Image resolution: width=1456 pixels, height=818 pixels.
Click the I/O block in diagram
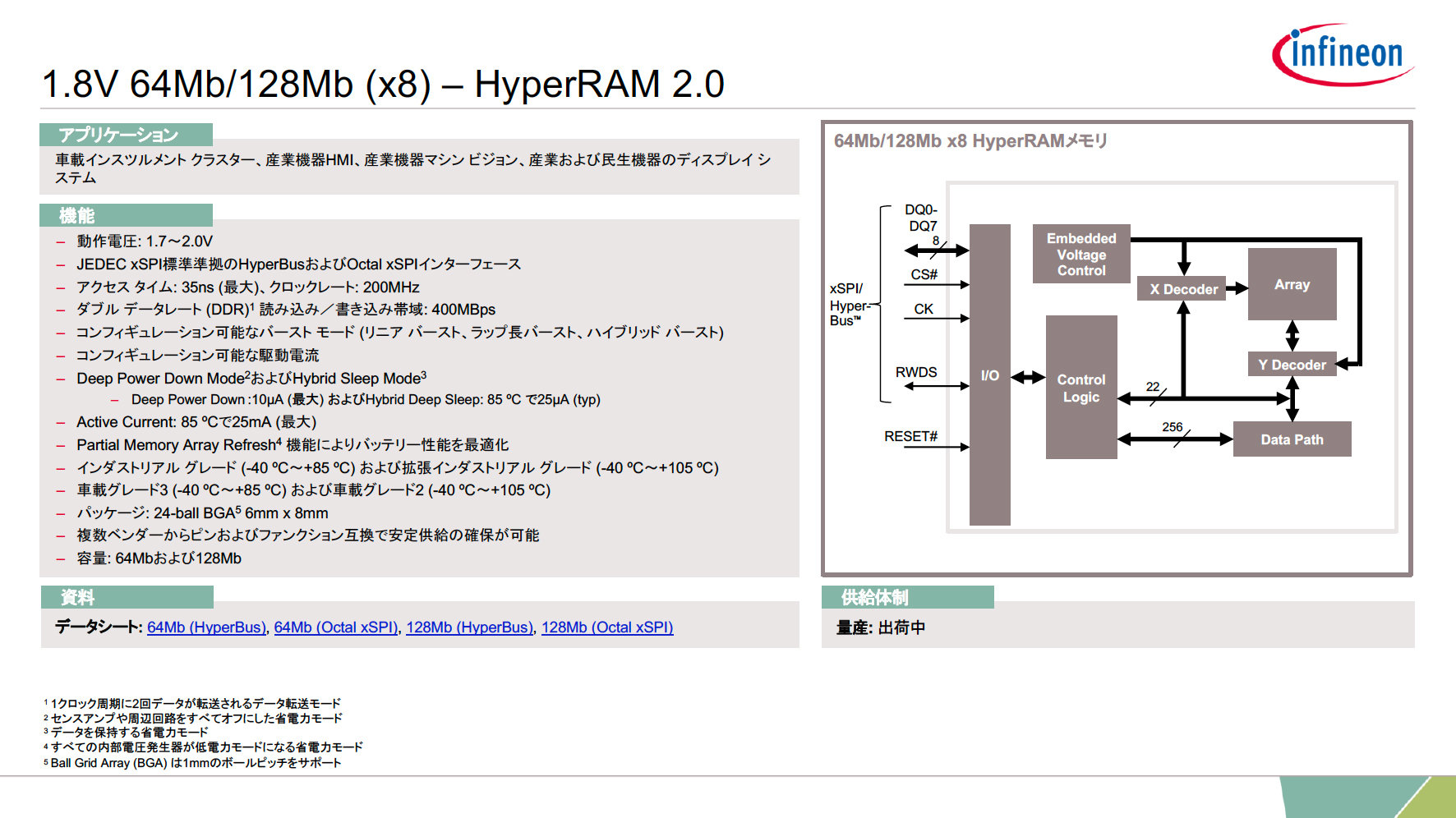tap(990, 375)
